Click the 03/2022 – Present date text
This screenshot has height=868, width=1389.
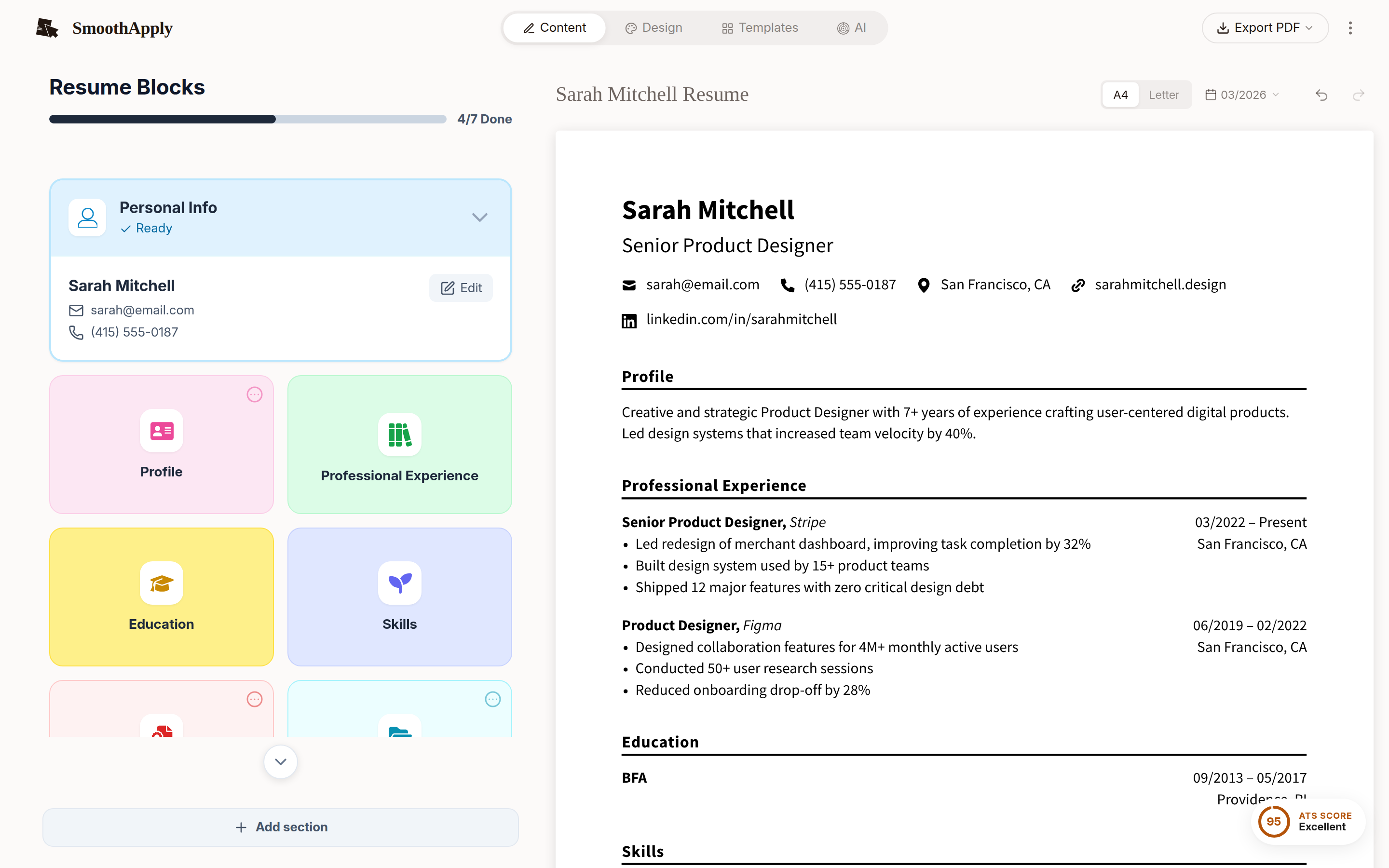[x=1251, y=522]
